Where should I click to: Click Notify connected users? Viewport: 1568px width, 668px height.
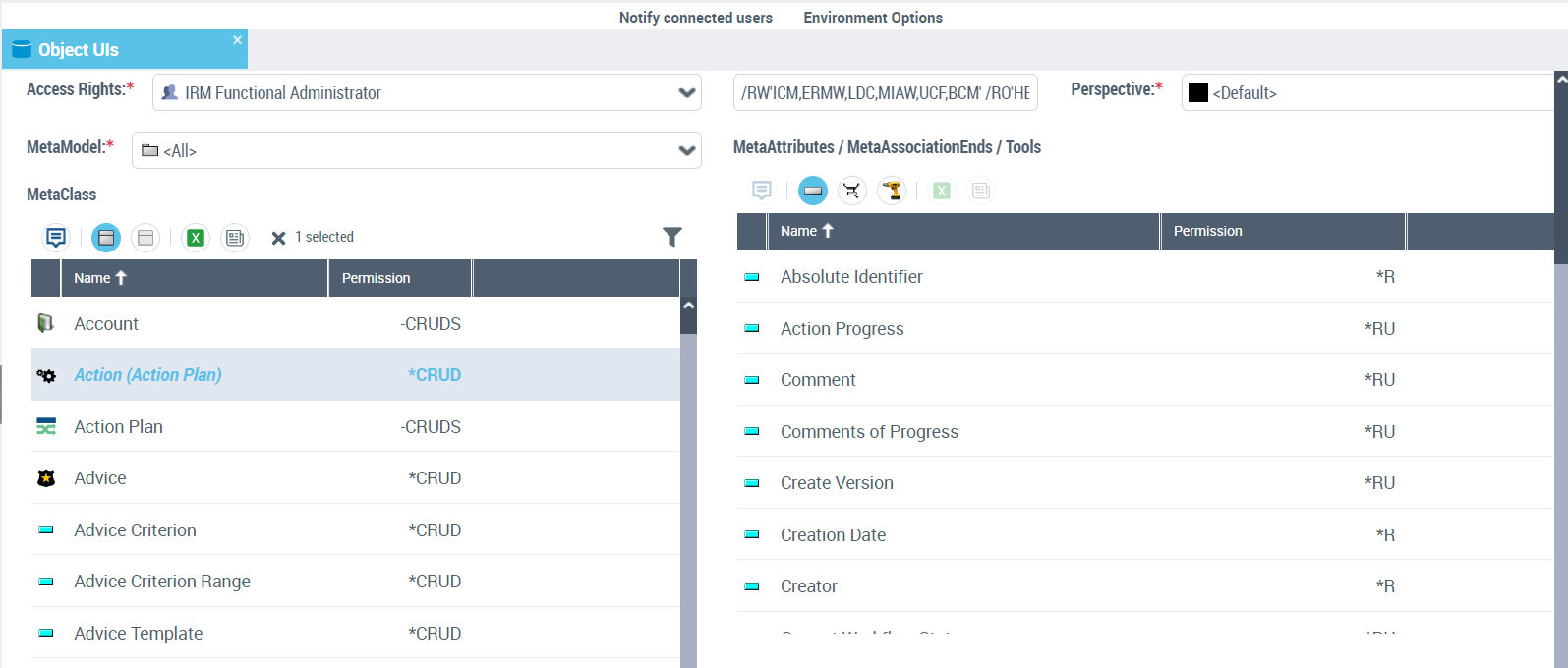point(695,18)
